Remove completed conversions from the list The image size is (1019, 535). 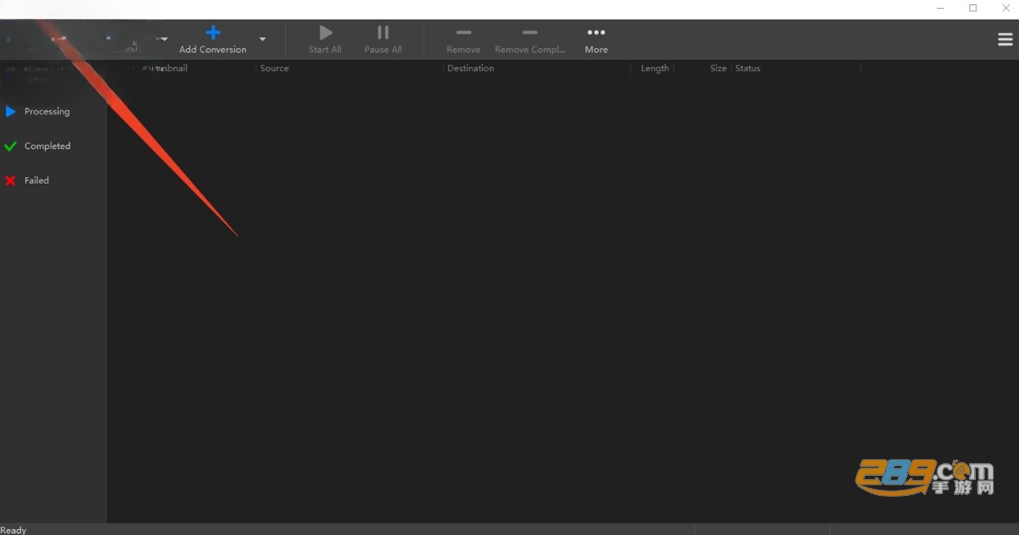tap(530, 39)
